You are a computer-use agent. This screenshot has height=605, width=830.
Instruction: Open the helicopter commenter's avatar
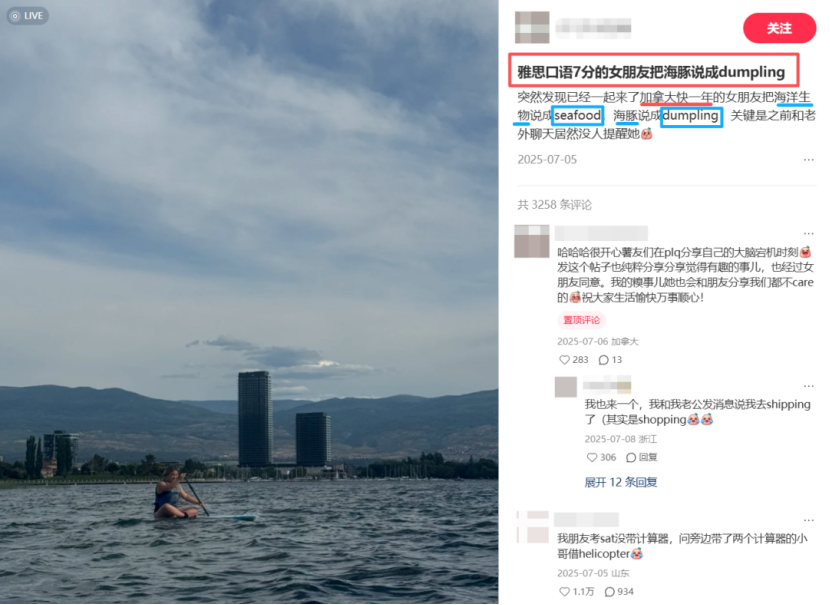coord(533,527)
